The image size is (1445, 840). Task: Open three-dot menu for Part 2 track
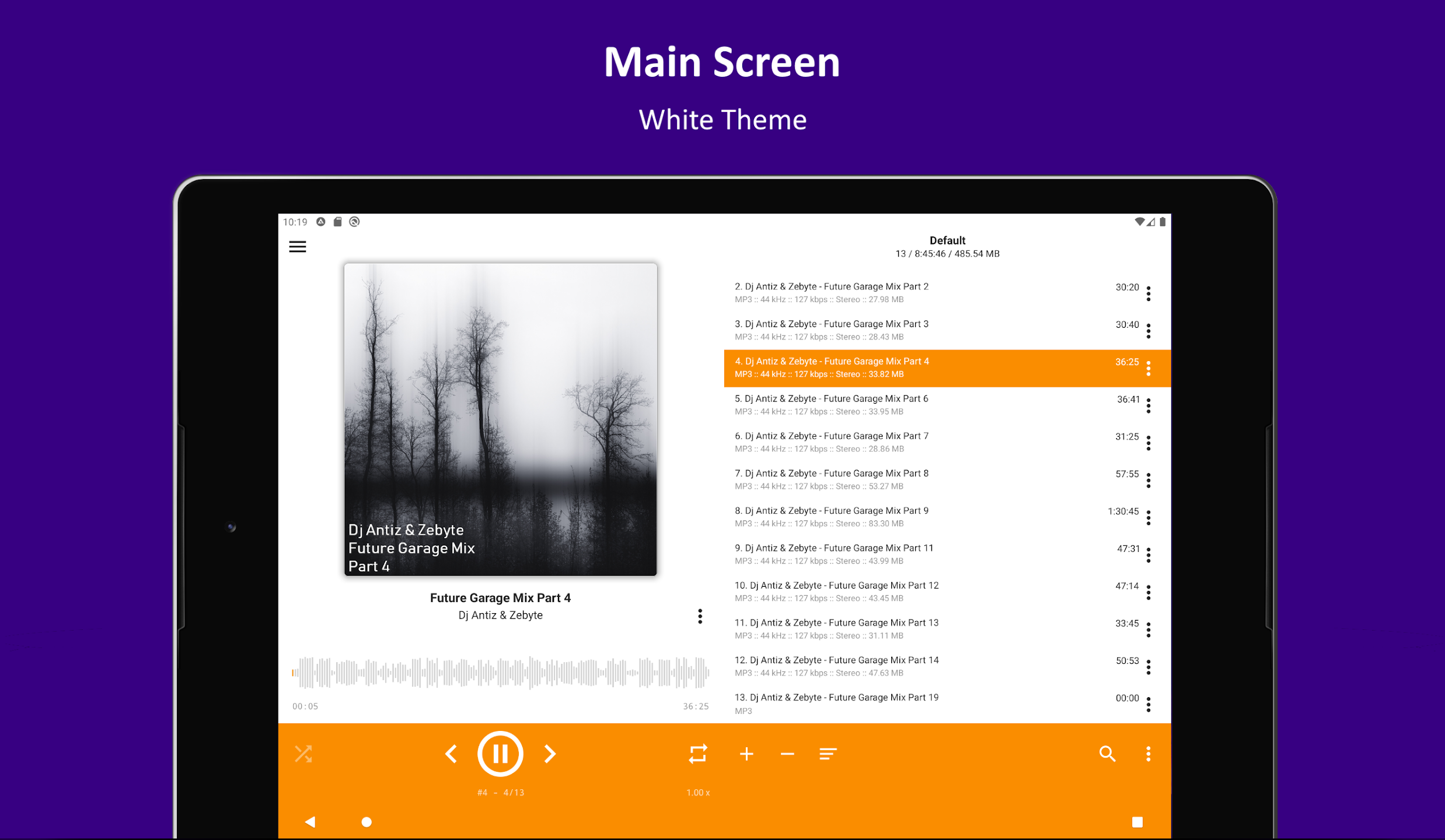(x=1148, y=293)
